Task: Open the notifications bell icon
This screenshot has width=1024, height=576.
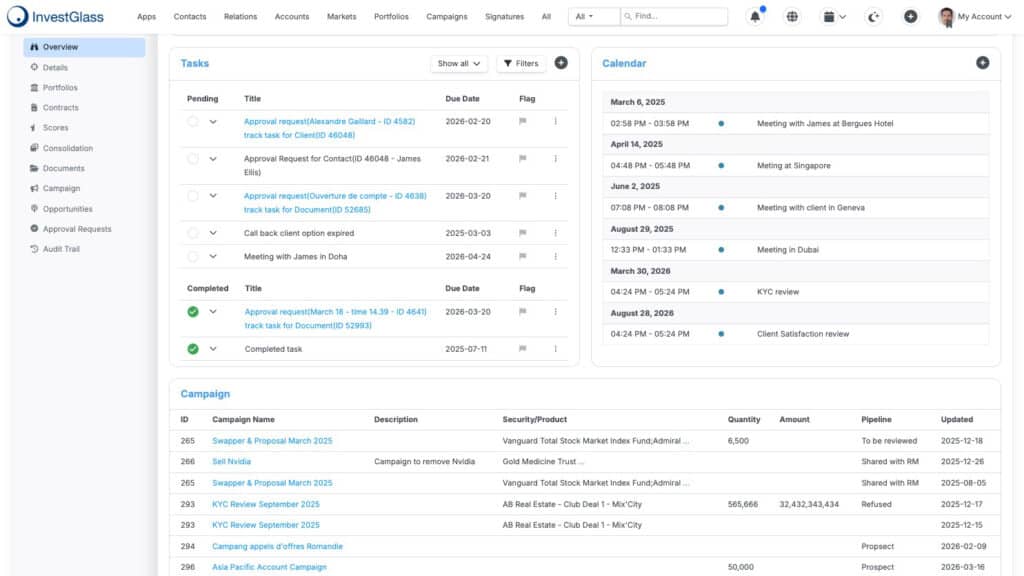Action: coord(755,16)
